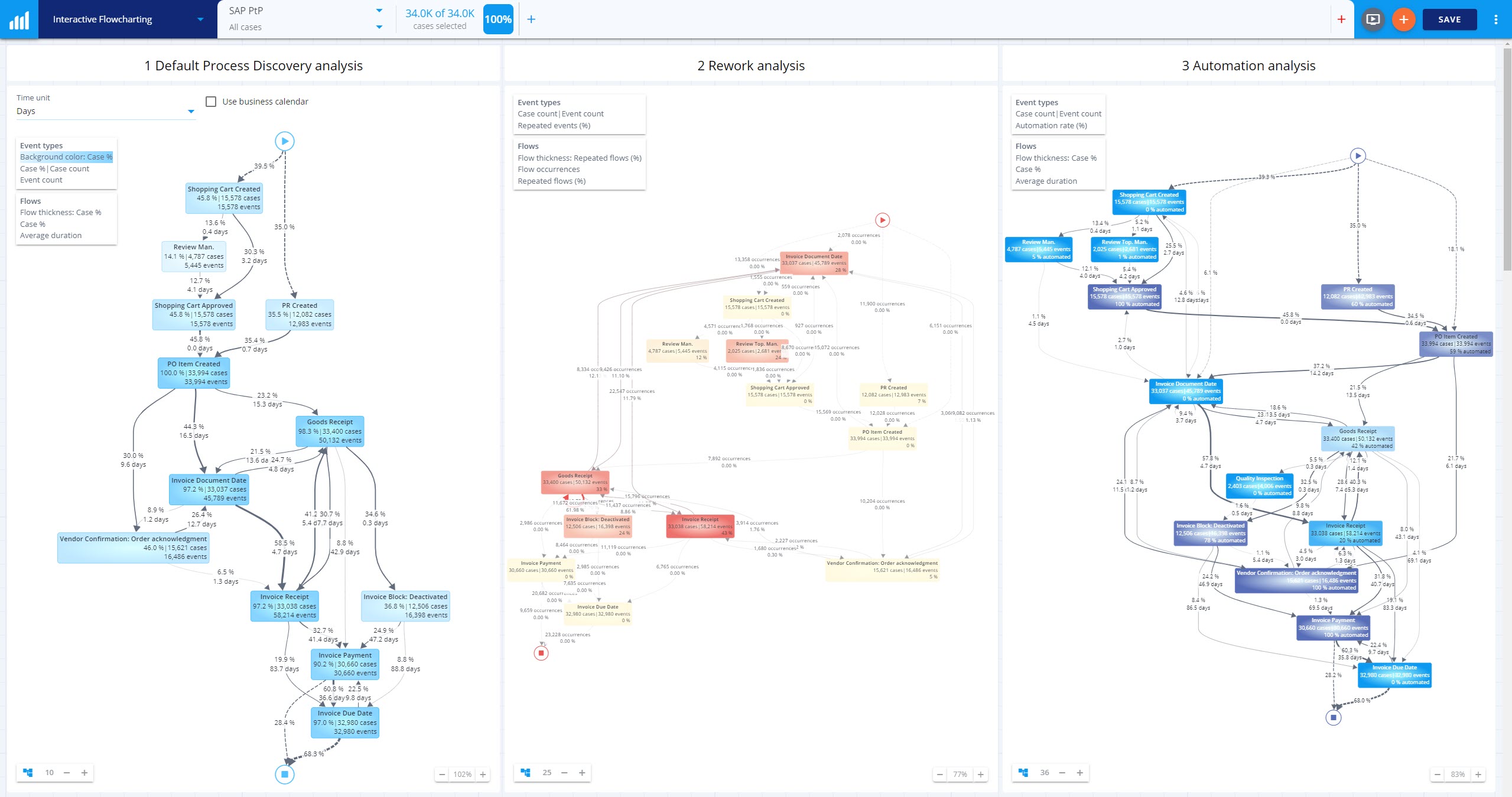This screenshot has height=797, width=1512.
Task: Click the orange add component button
Action: 1404,19
